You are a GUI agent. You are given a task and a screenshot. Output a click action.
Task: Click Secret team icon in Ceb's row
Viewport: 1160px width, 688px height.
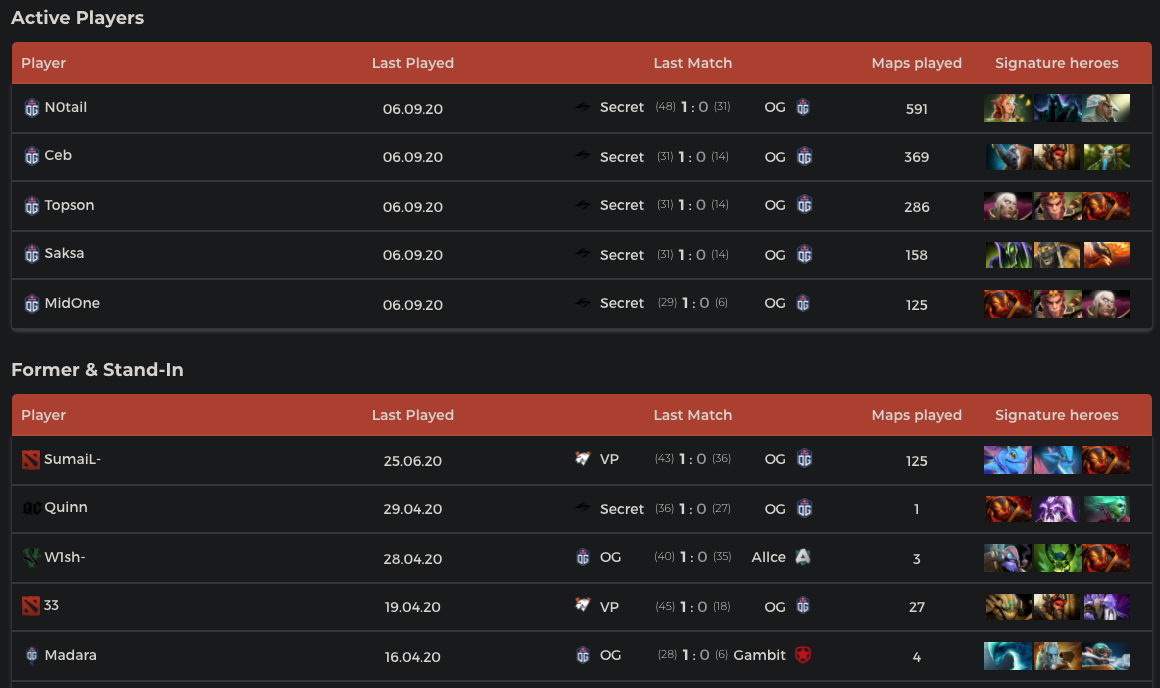click(x=583, y=156)
